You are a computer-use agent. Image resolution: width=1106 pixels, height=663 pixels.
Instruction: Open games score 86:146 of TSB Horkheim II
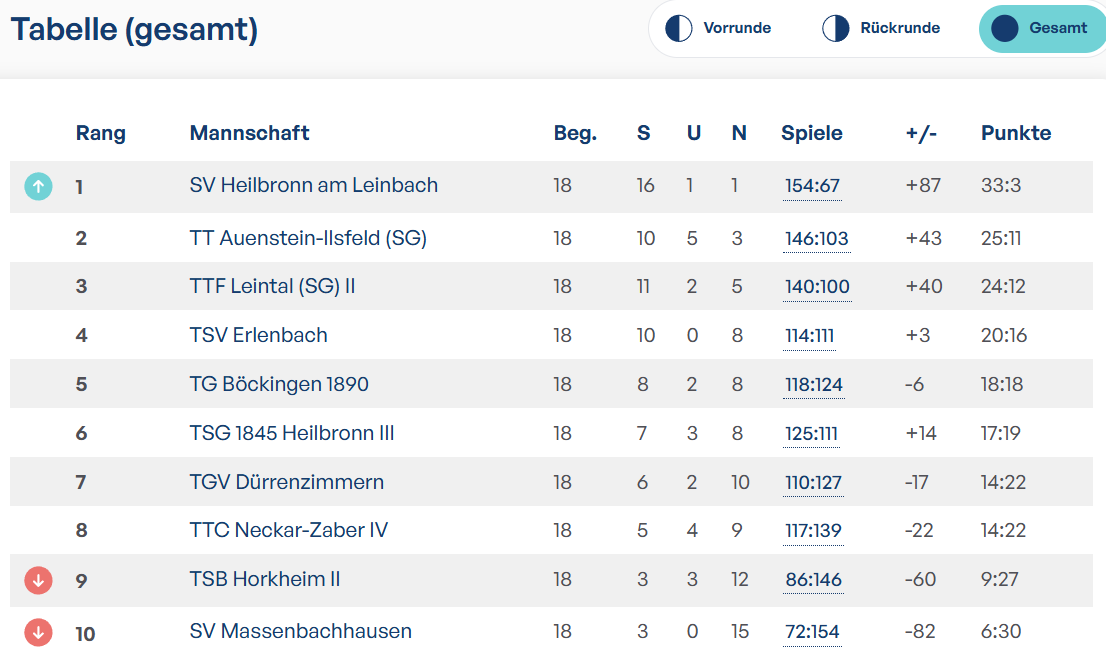813,580
